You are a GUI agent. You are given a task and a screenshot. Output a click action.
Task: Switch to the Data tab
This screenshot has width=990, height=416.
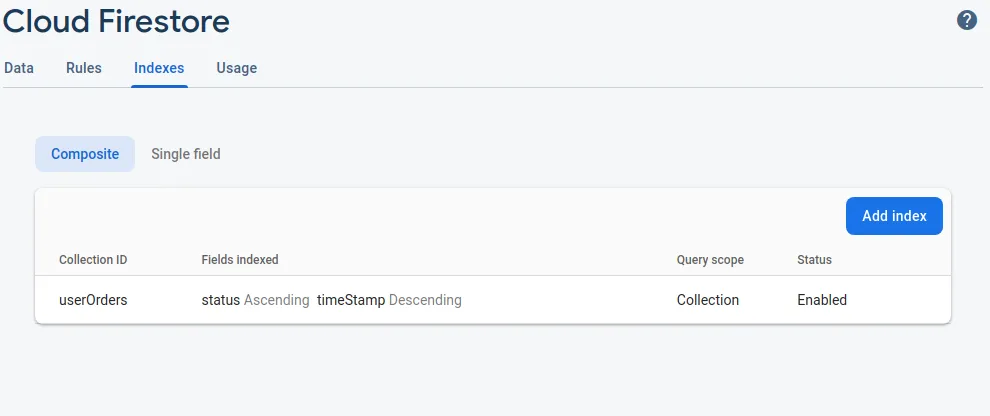click(x=19, y=68)
